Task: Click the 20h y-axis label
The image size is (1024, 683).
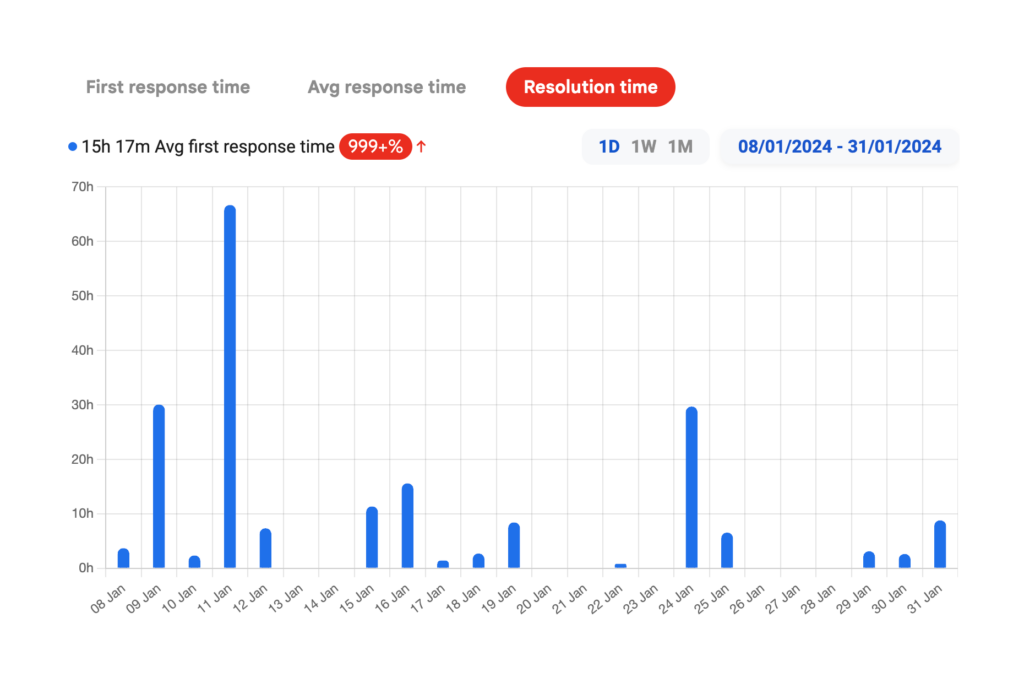Action: [82, 459]
